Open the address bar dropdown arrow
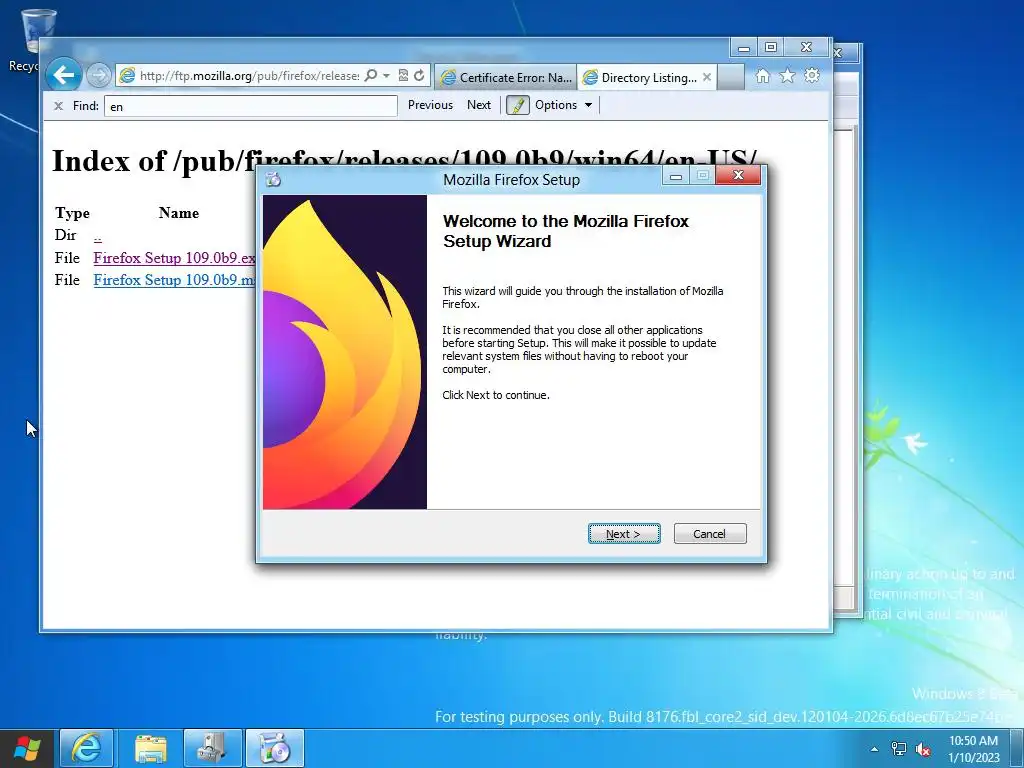This screenshot has height=768, width=1024. 386,76
